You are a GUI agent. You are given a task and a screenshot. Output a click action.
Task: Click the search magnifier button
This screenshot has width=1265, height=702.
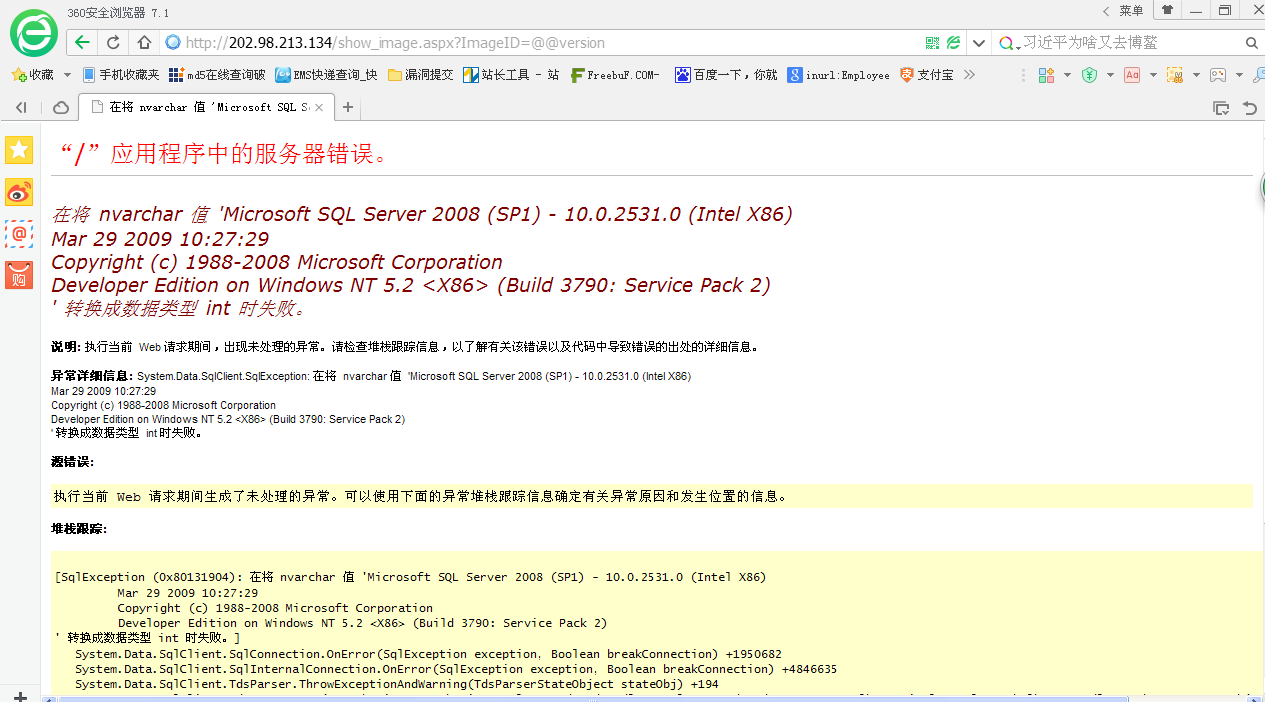1251,43
